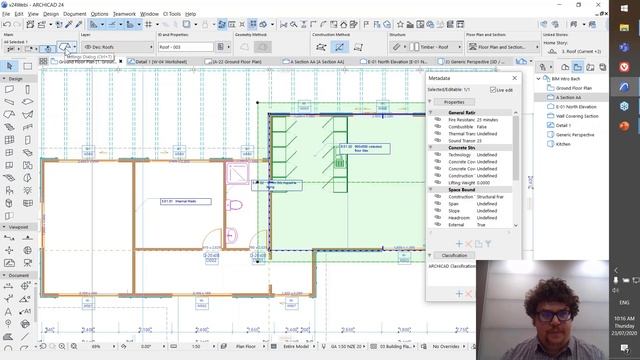Open the Floor Plan and Section dropdown
The width and height of the screenshot is (640, 360).
(503, 47)
